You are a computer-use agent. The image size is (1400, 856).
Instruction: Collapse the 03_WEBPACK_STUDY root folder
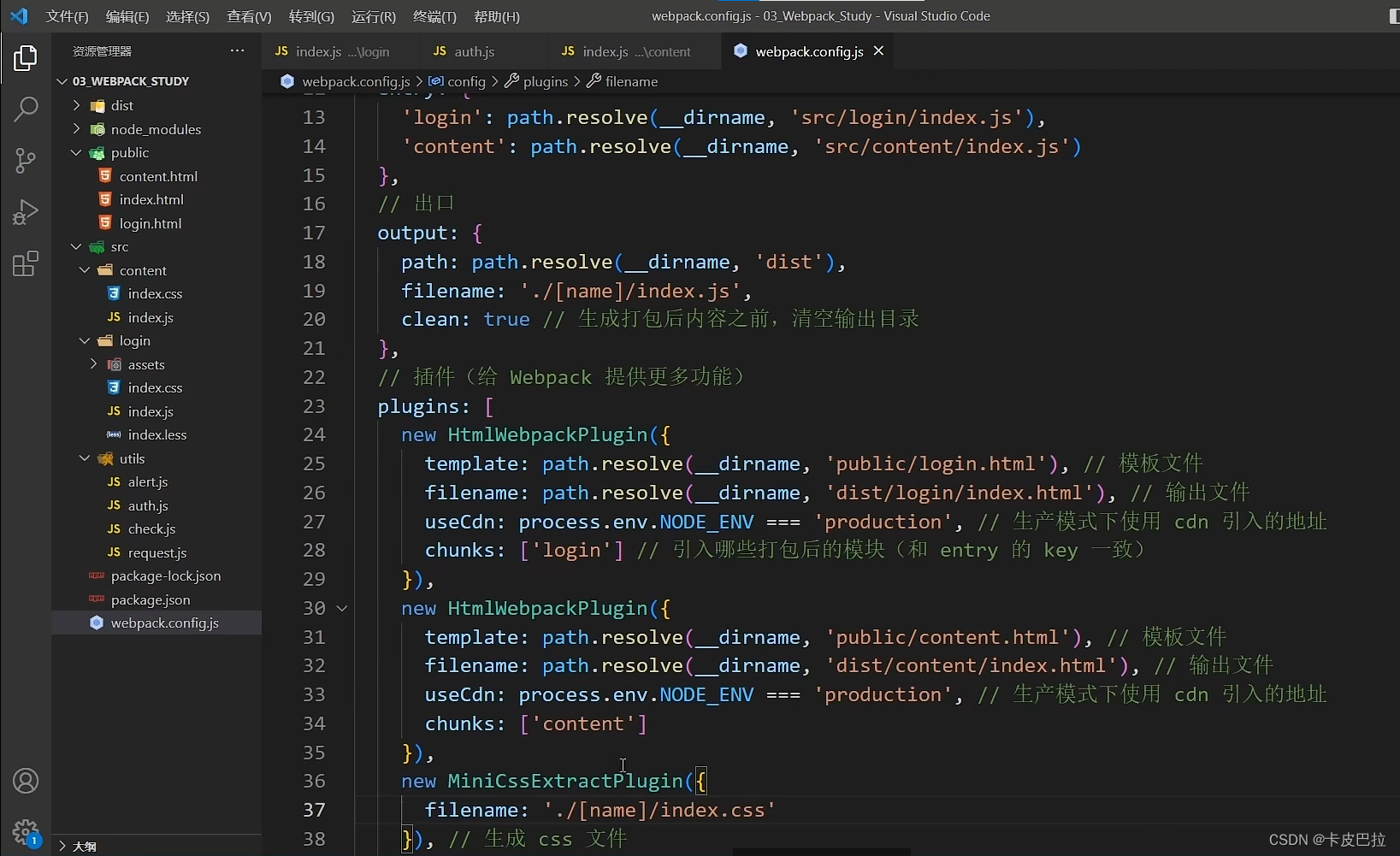click(x=62, y=81)
